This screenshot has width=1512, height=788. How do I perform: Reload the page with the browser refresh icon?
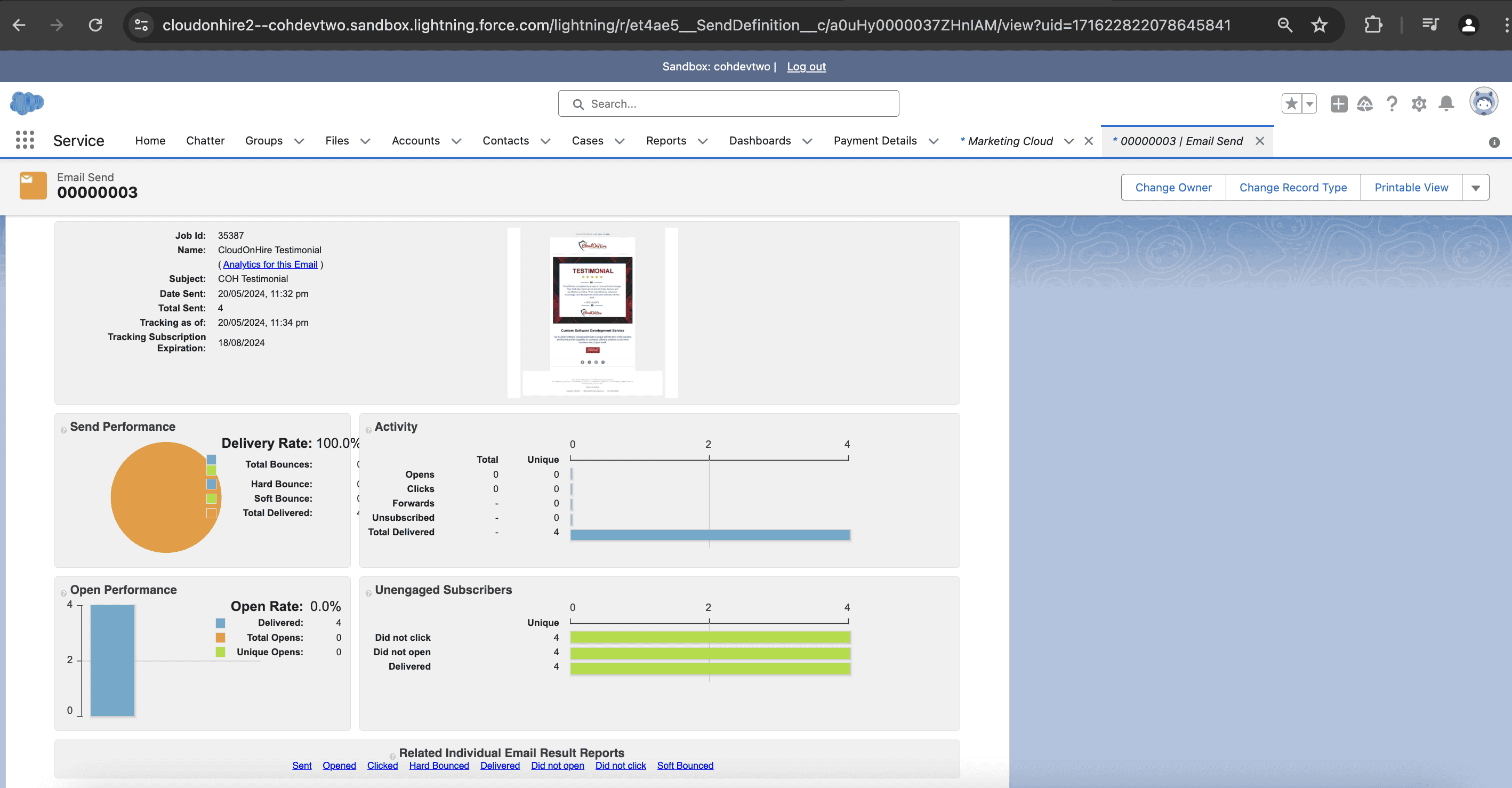[95, 25]
